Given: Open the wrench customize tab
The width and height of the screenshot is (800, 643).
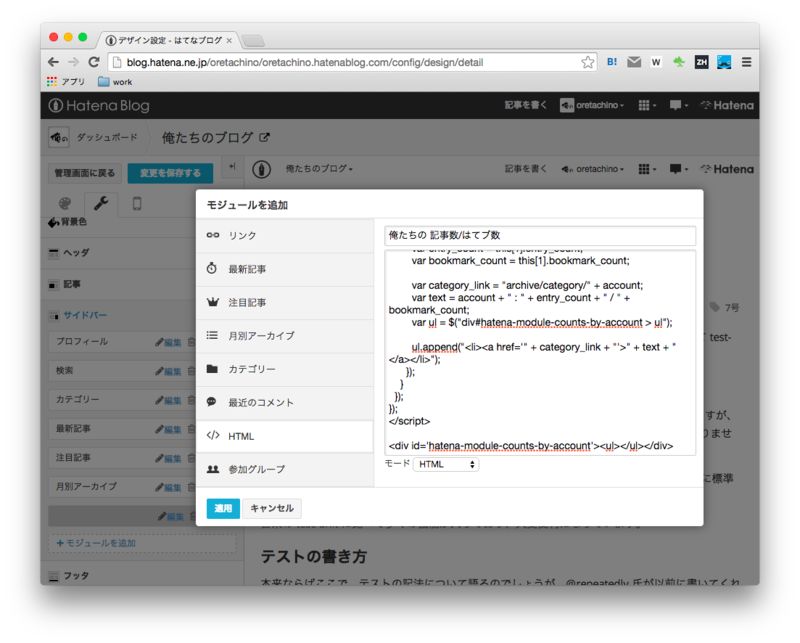Looking at the screenshot, I should [101, 204].
